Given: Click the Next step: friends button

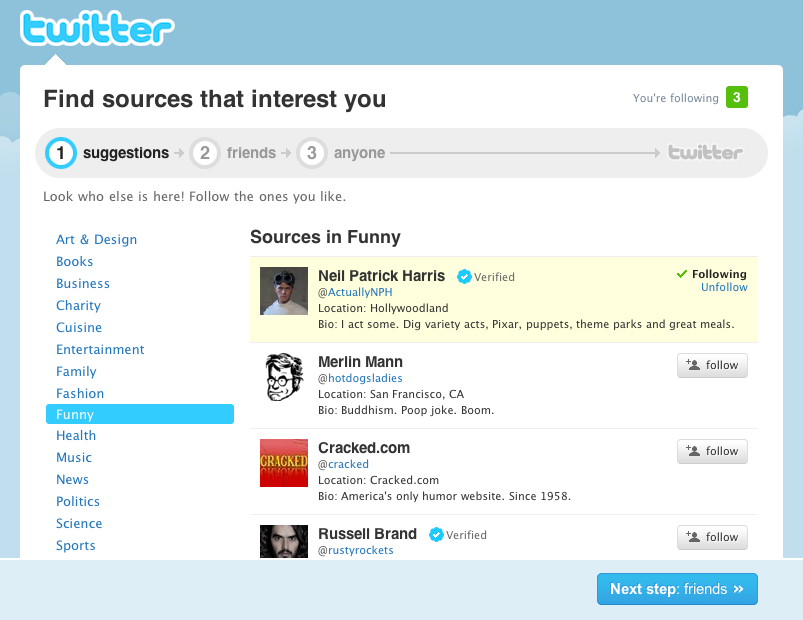Looking at the screenshot, I should click(677, 589).
